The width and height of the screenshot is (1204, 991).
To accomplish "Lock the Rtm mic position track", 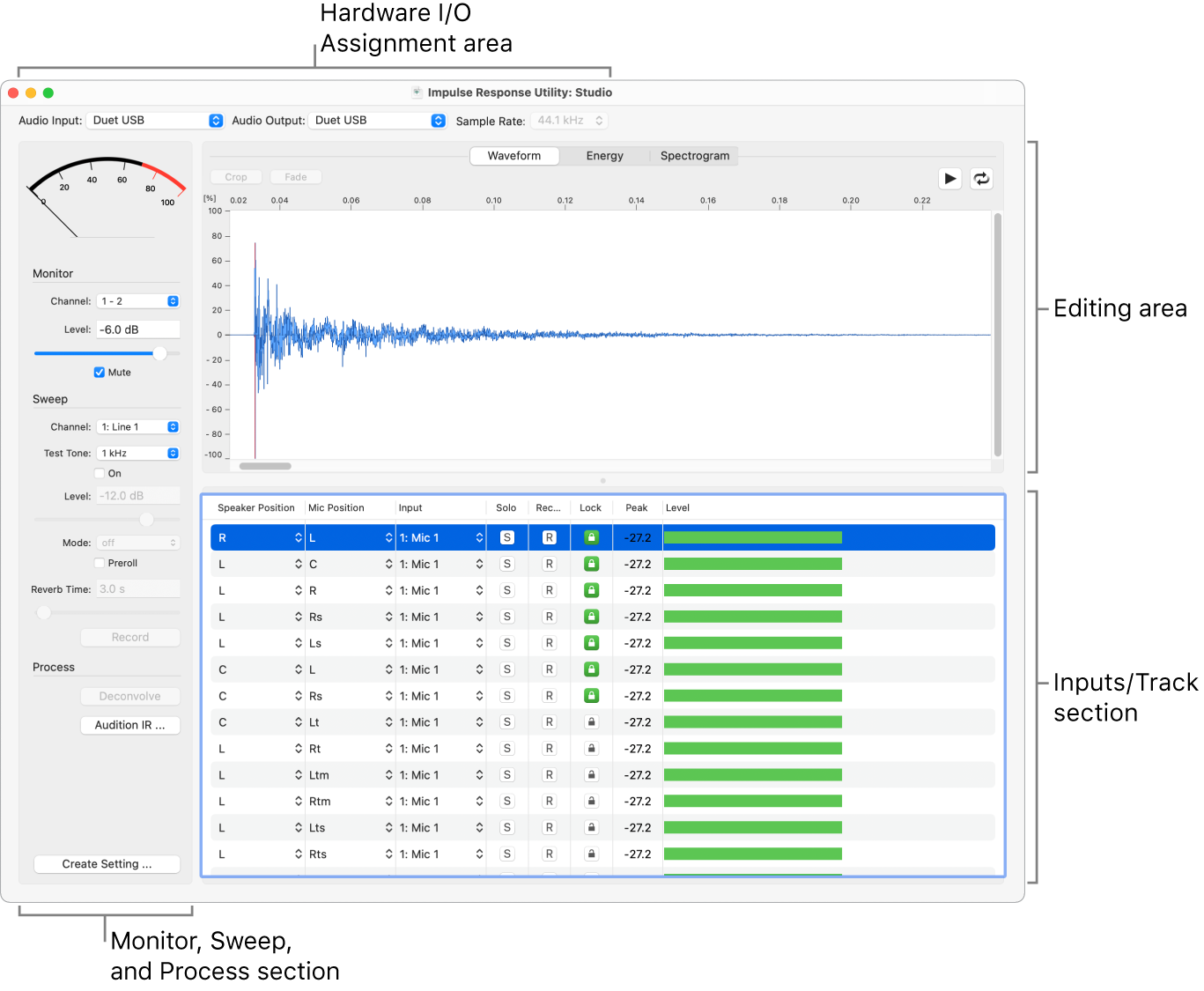I will tap(592, 802).
